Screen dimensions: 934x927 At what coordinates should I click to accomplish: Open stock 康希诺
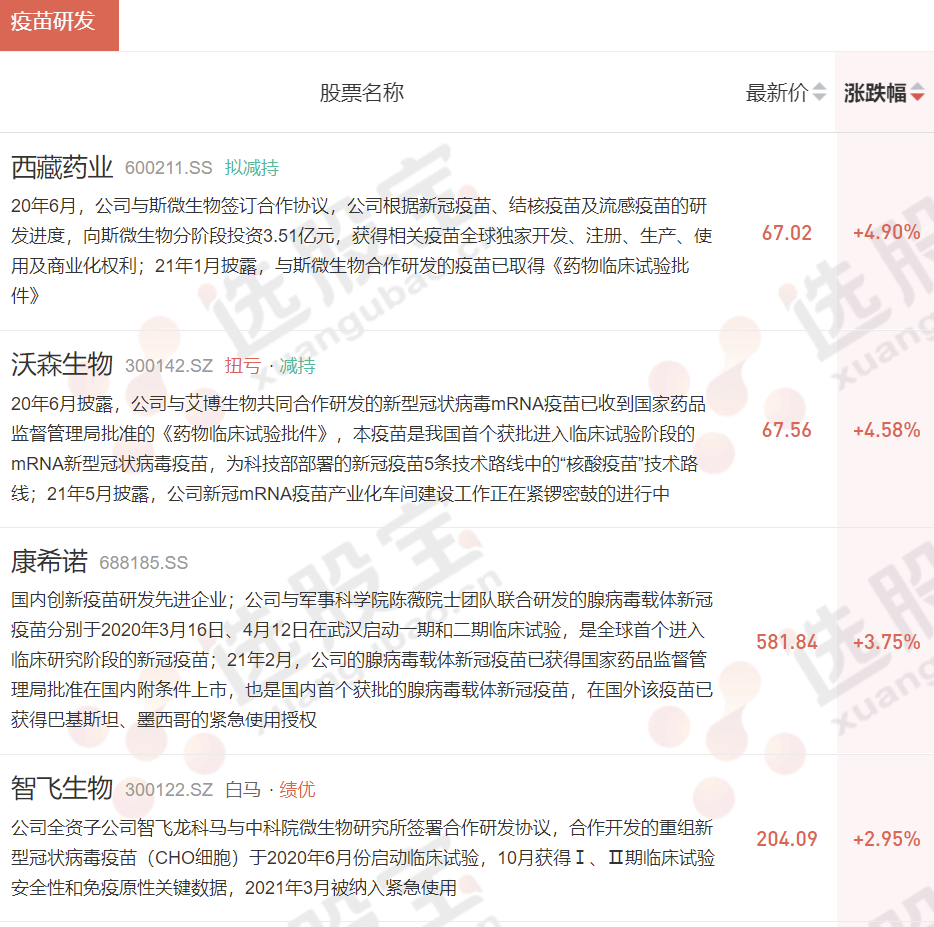pos(49,562)
